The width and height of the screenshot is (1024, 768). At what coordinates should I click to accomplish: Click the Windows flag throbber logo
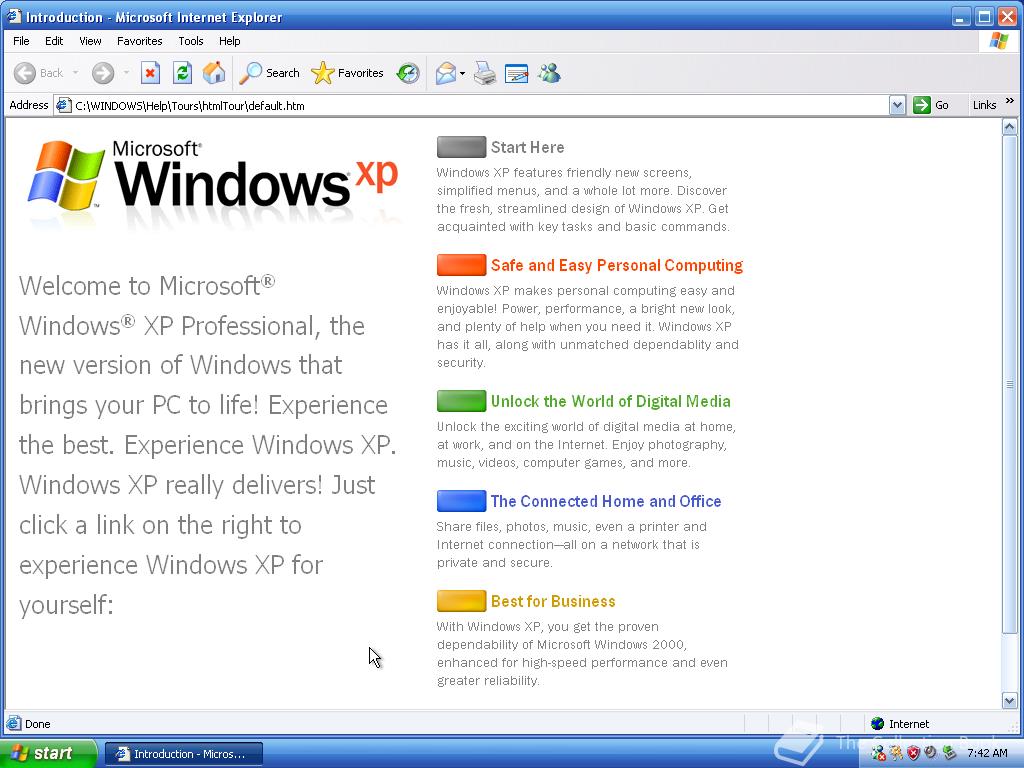pyautogui.click(x=999, y=40)
